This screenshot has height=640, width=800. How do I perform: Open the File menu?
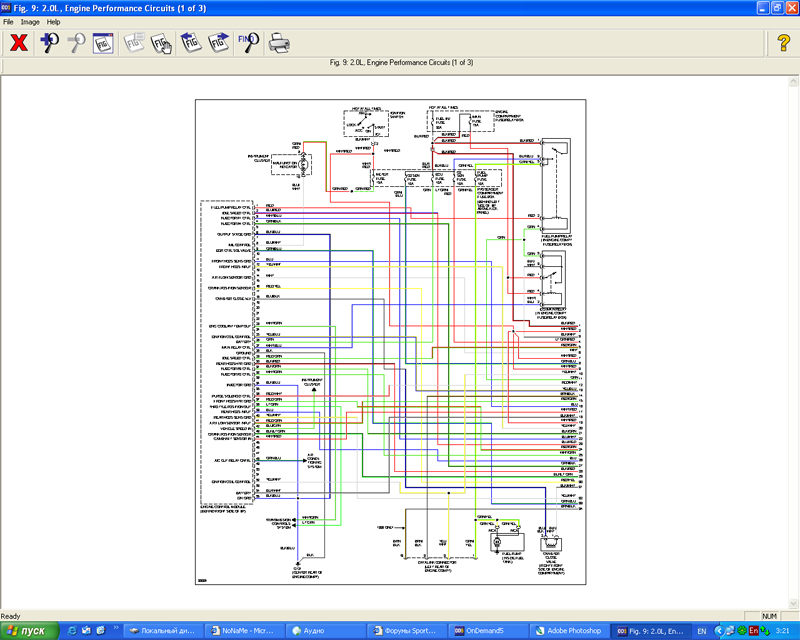click(9, 21)
